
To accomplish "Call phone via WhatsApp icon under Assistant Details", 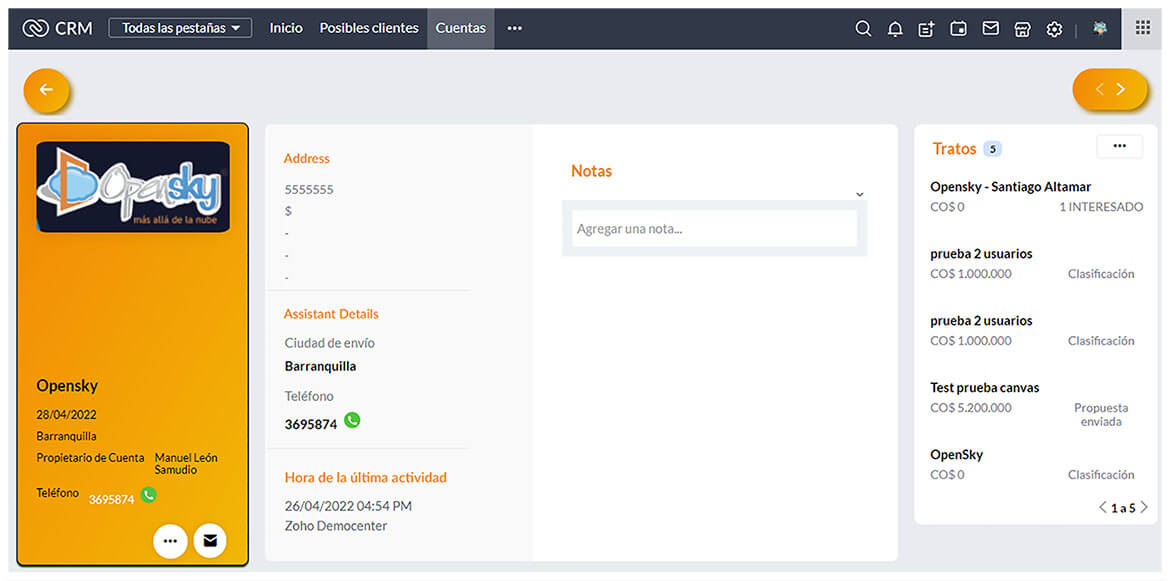I will (x=352, y=420).
